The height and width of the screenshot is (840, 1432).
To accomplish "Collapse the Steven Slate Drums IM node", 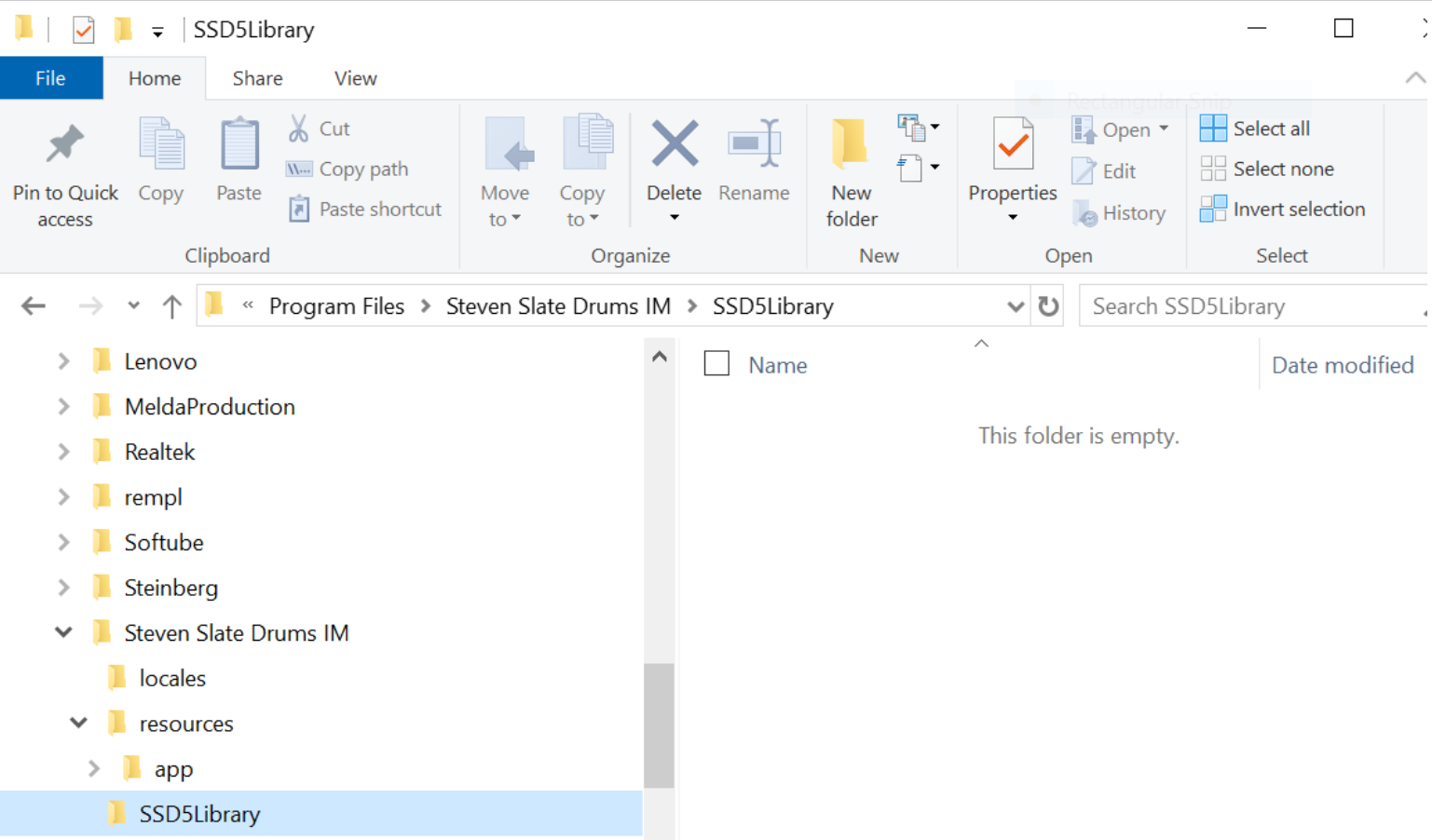I will pos(63,632).
